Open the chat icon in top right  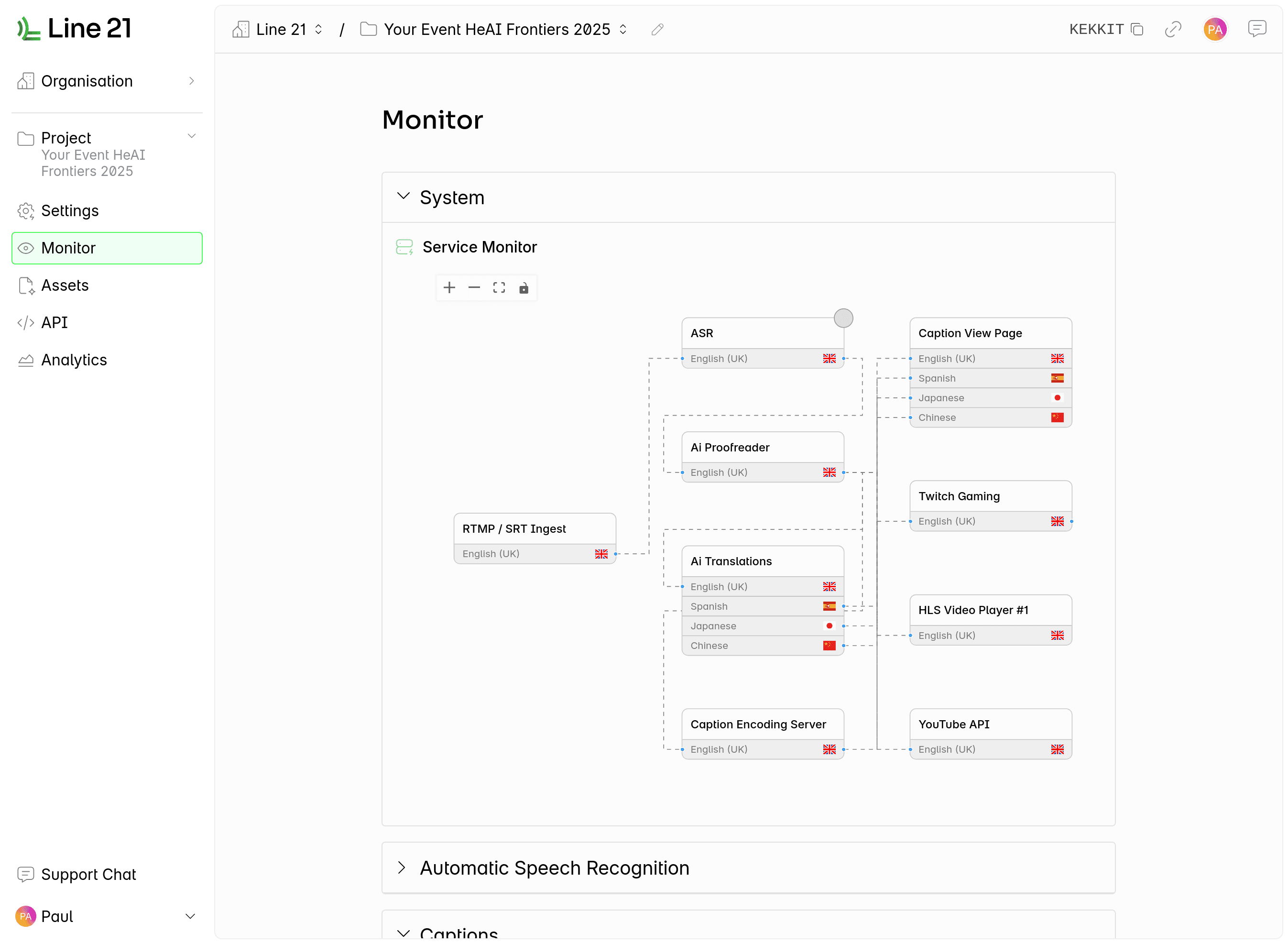pyautogui.click(x=1256, y=29)
